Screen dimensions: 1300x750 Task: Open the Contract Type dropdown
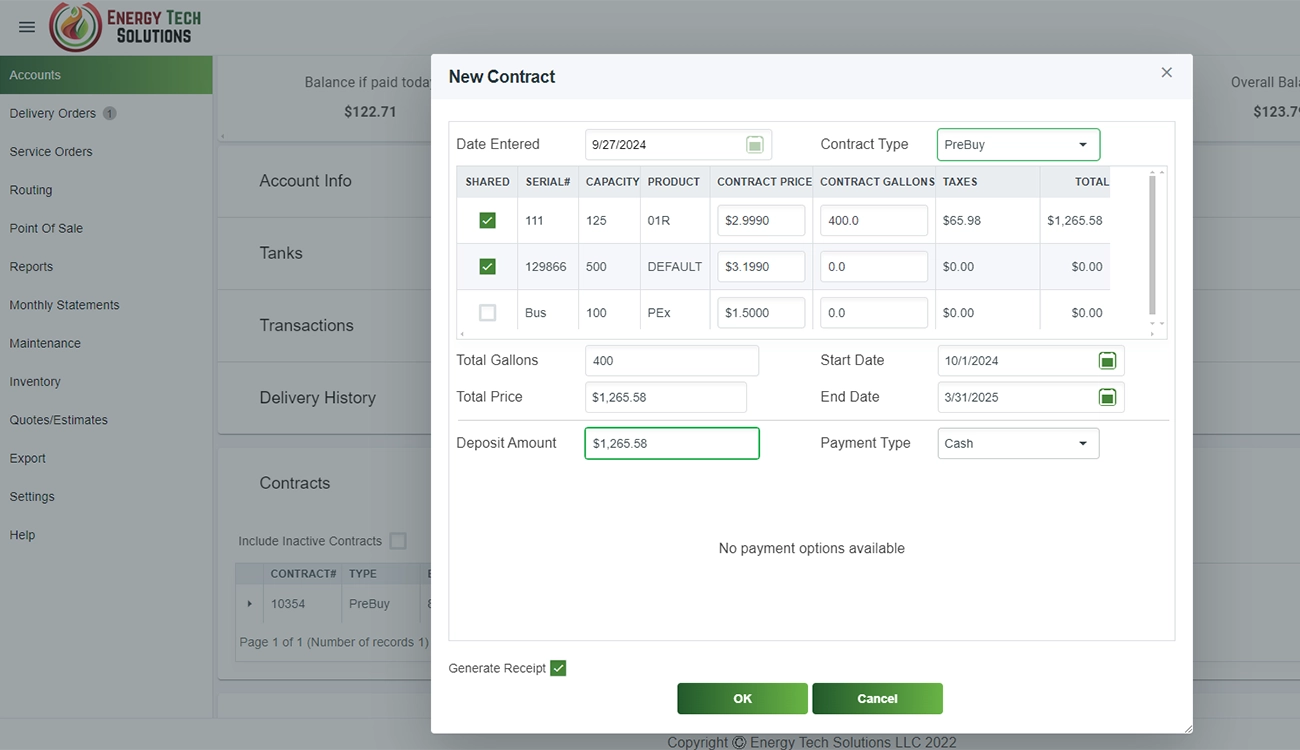(x=1018, y=145)
